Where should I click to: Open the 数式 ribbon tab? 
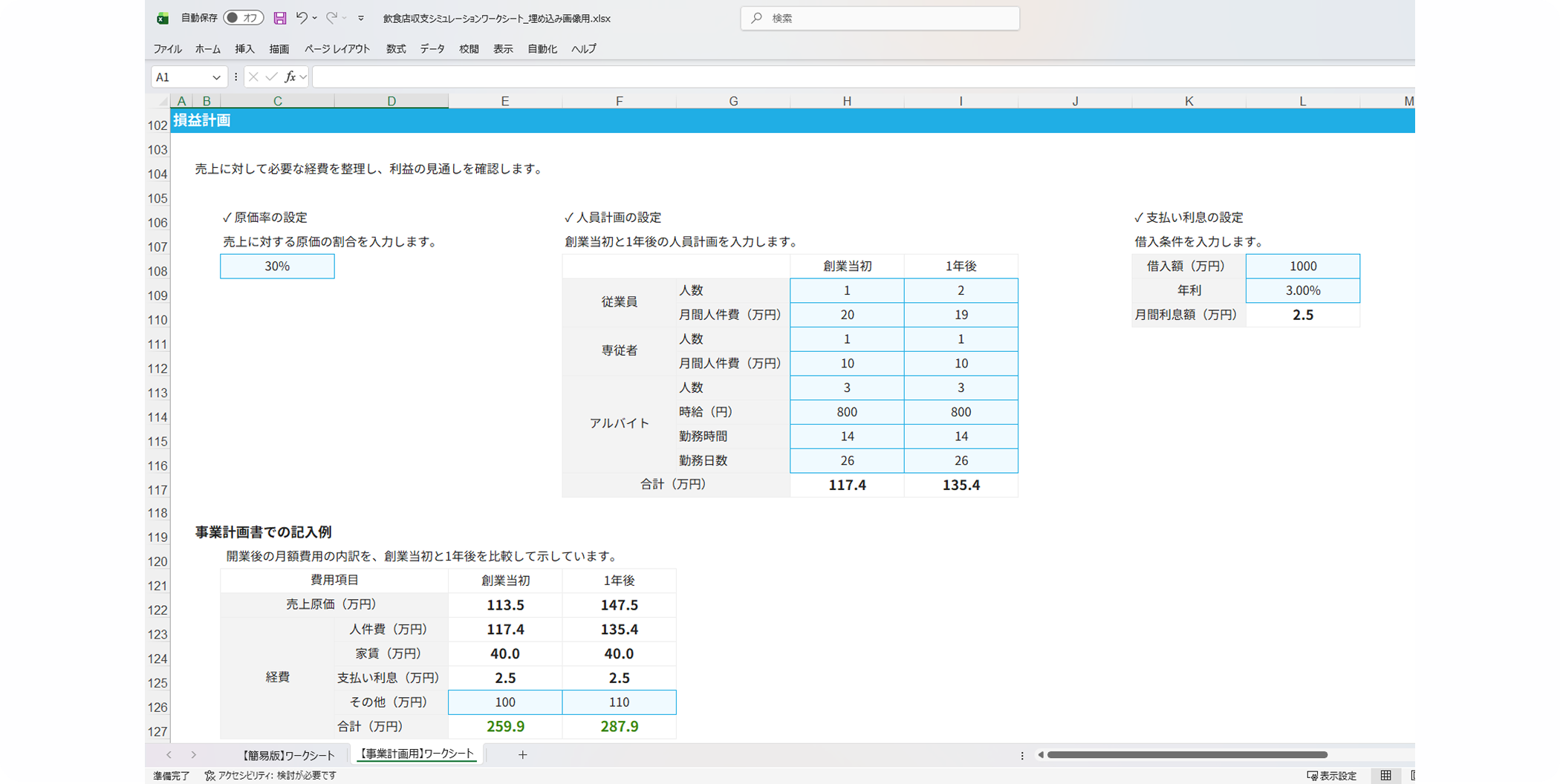tap(395, 49)
